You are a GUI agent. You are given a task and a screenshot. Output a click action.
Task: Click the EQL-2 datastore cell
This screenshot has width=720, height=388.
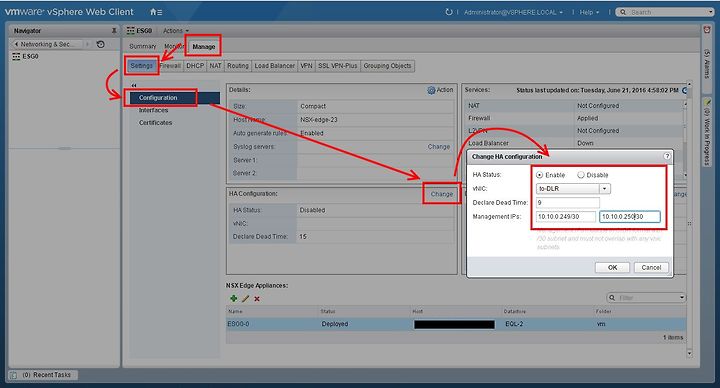(x=514, y=324)
